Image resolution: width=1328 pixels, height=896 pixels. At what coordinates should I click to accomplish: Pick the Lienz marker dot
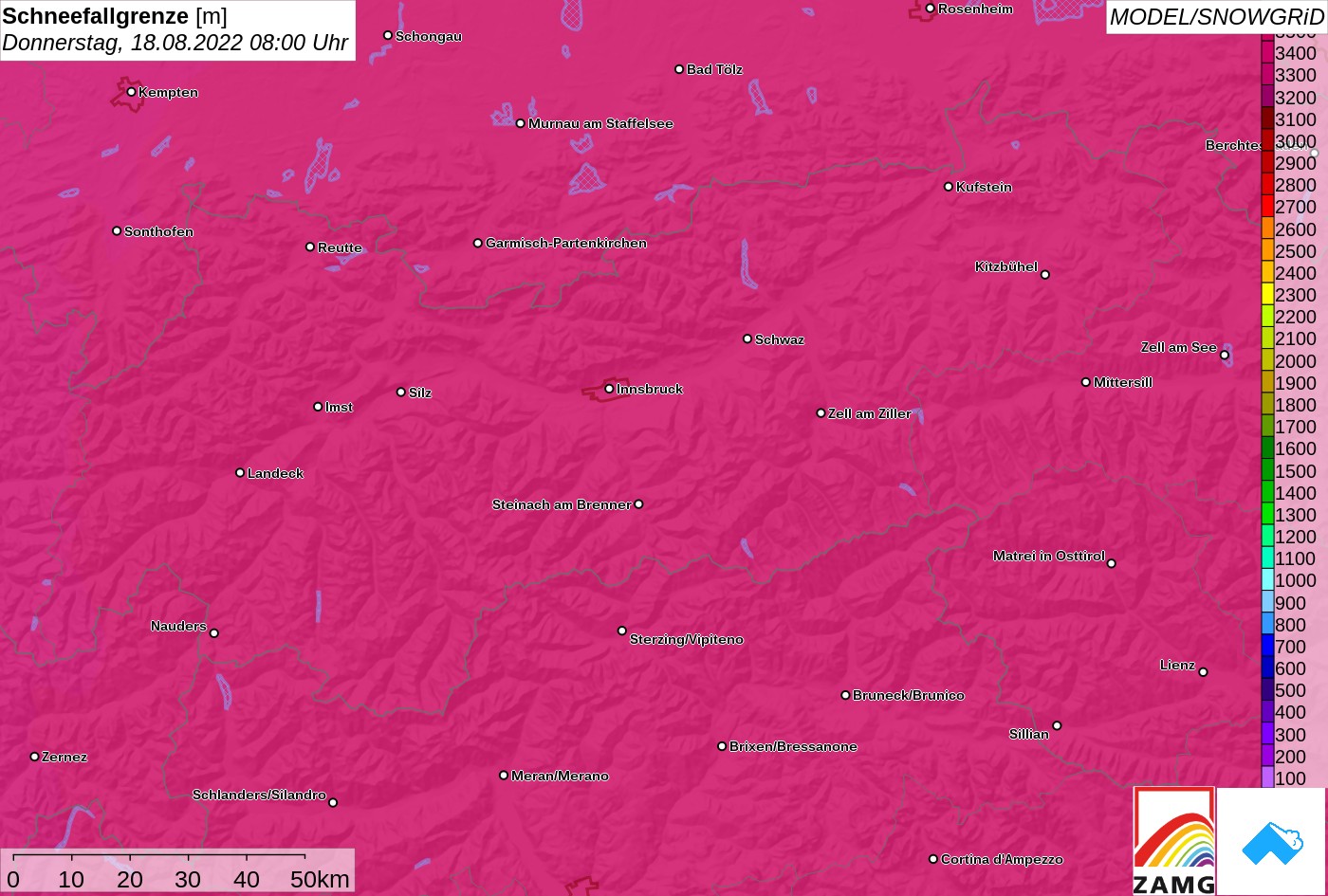pyautogui.click(x=1203, y=672)
